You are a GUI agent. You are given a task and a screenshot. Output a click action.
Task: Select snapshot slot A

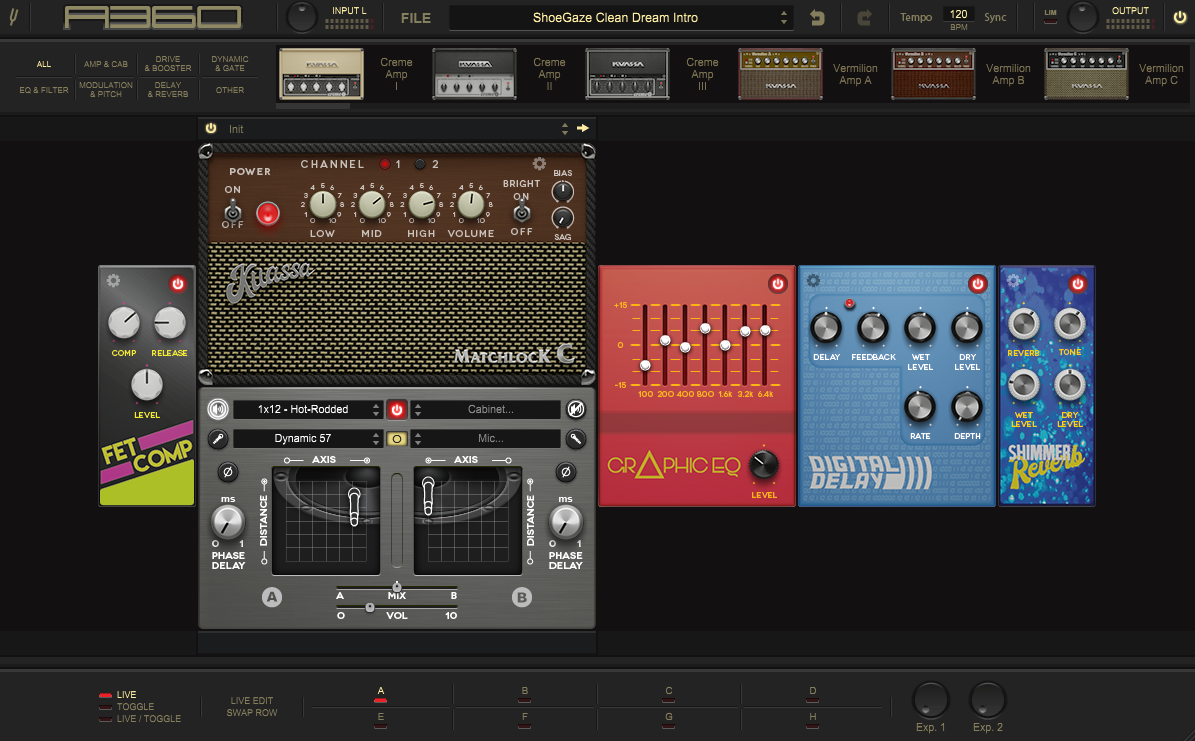(x=380, y=694)
